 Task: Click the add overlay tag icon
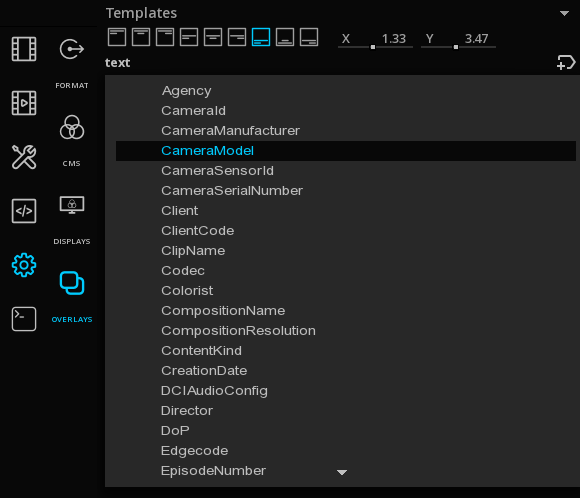tap(566, 63)
